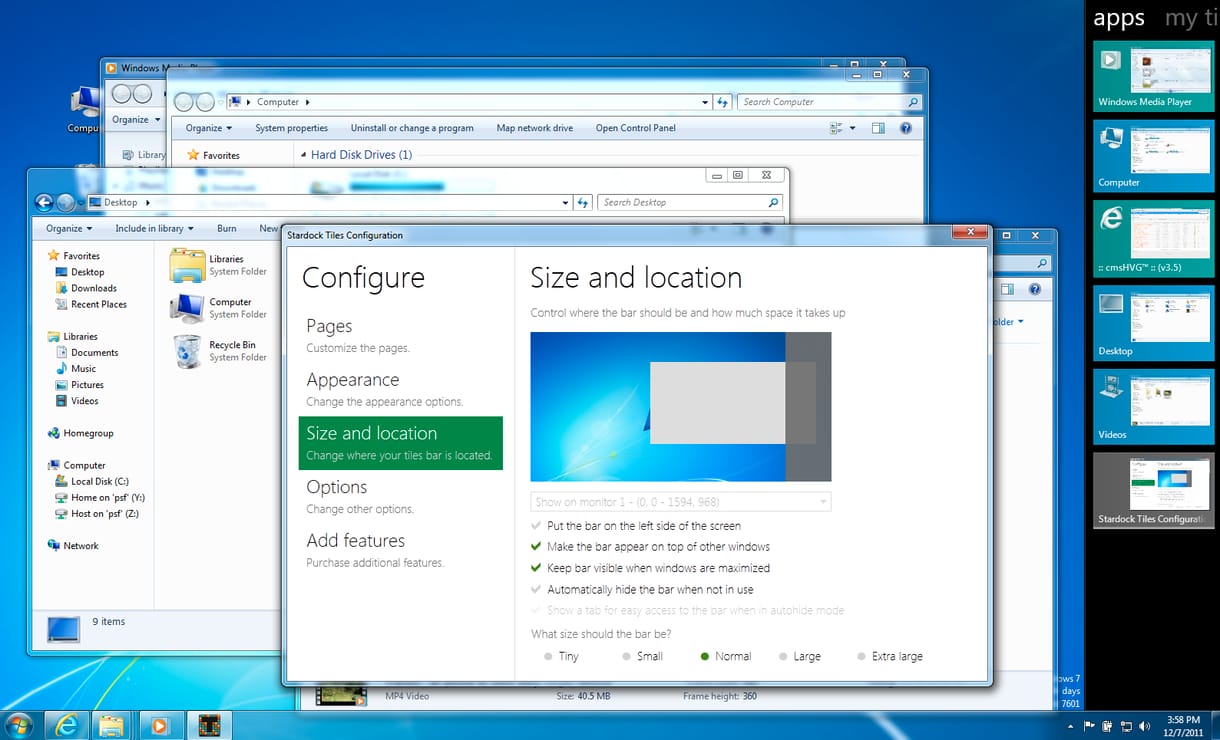Switch to the apps page header

click(x=1119, y=19)
